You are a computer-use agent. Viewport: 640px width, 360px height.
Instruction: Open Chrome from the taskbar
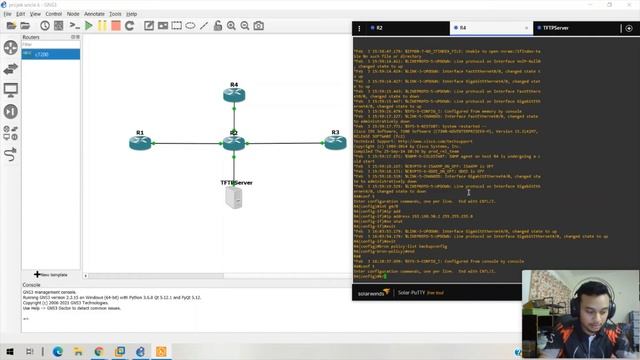click(x=99, y=351)
